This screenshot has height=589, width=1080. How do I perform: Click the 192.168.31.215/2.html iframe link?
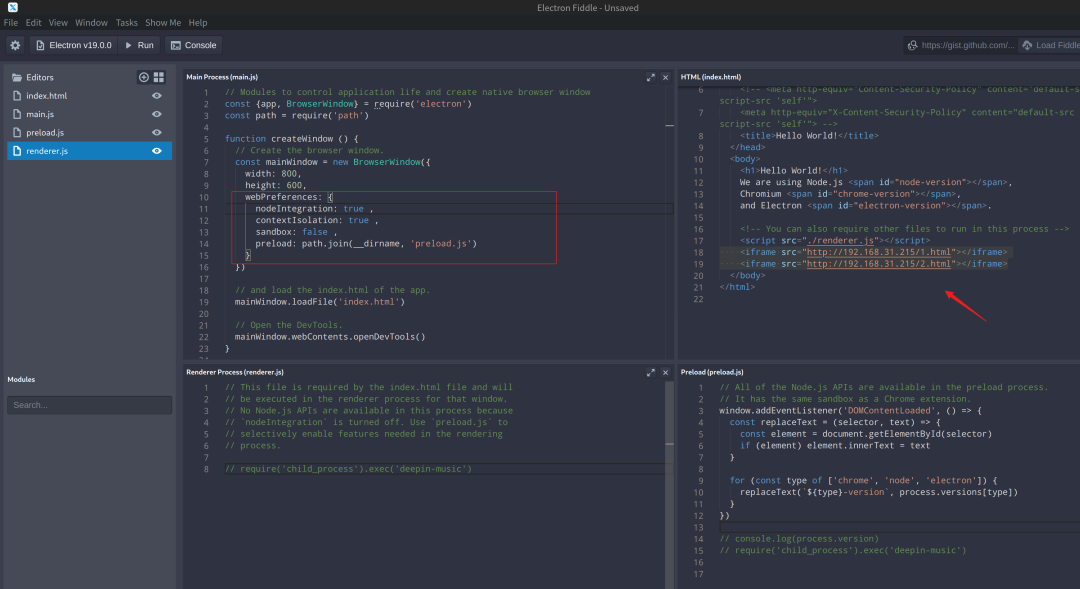pyautogui.click(x=878, y=264)
